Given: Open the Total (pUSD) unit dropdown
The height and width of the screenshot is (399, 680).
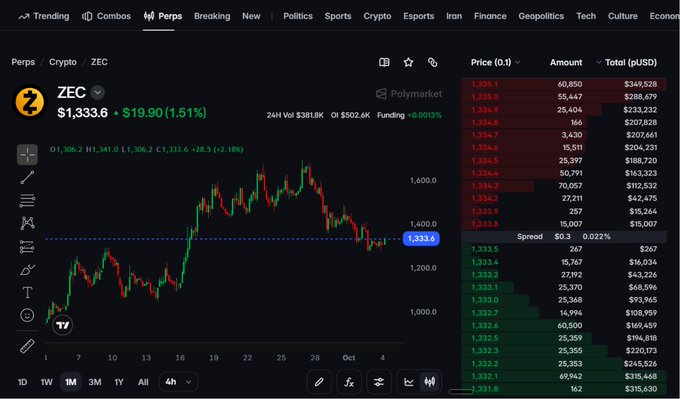Looking at the screenshot, I should (626, 62).
